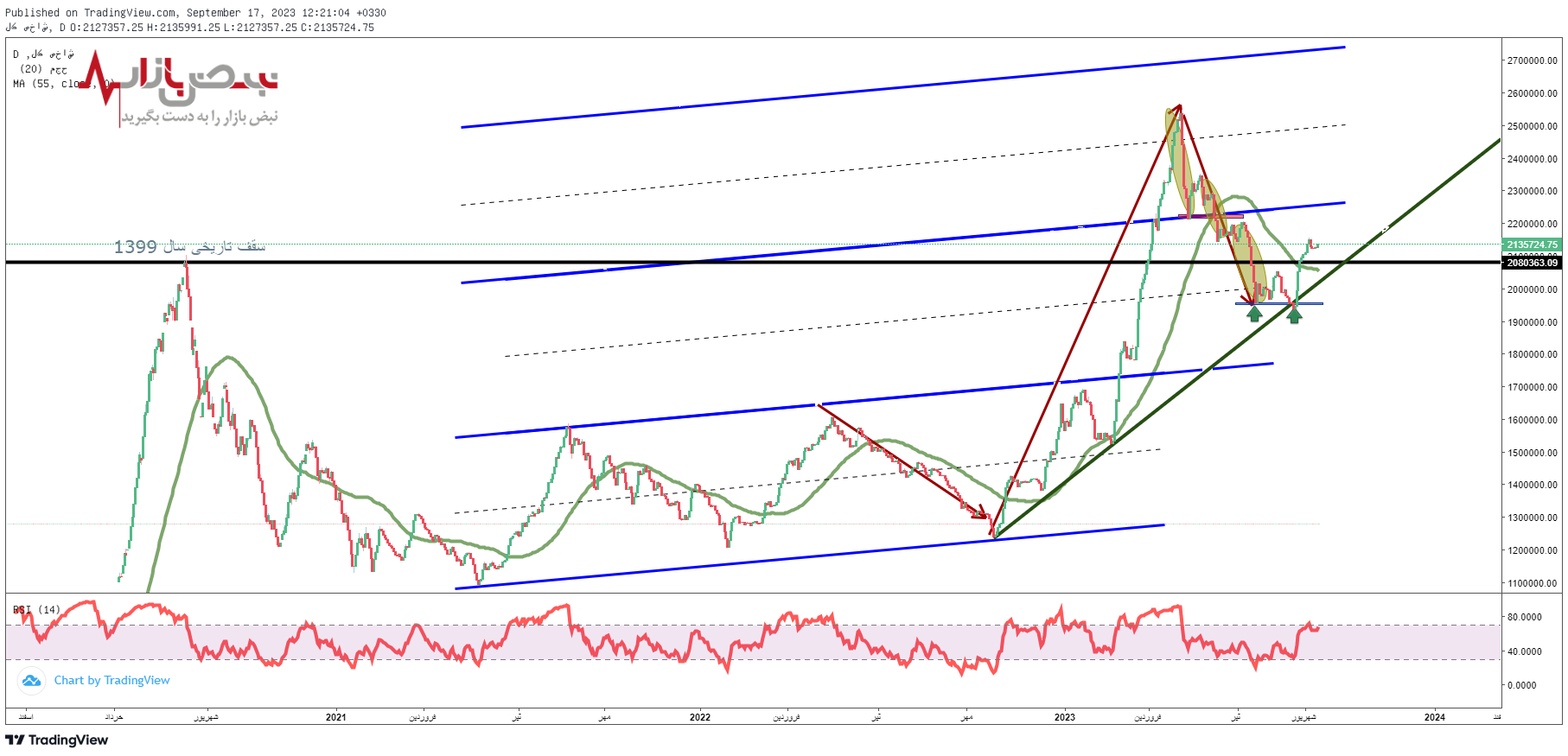Open the Chart by TradingView link
1568x756 pixels.
112,681
